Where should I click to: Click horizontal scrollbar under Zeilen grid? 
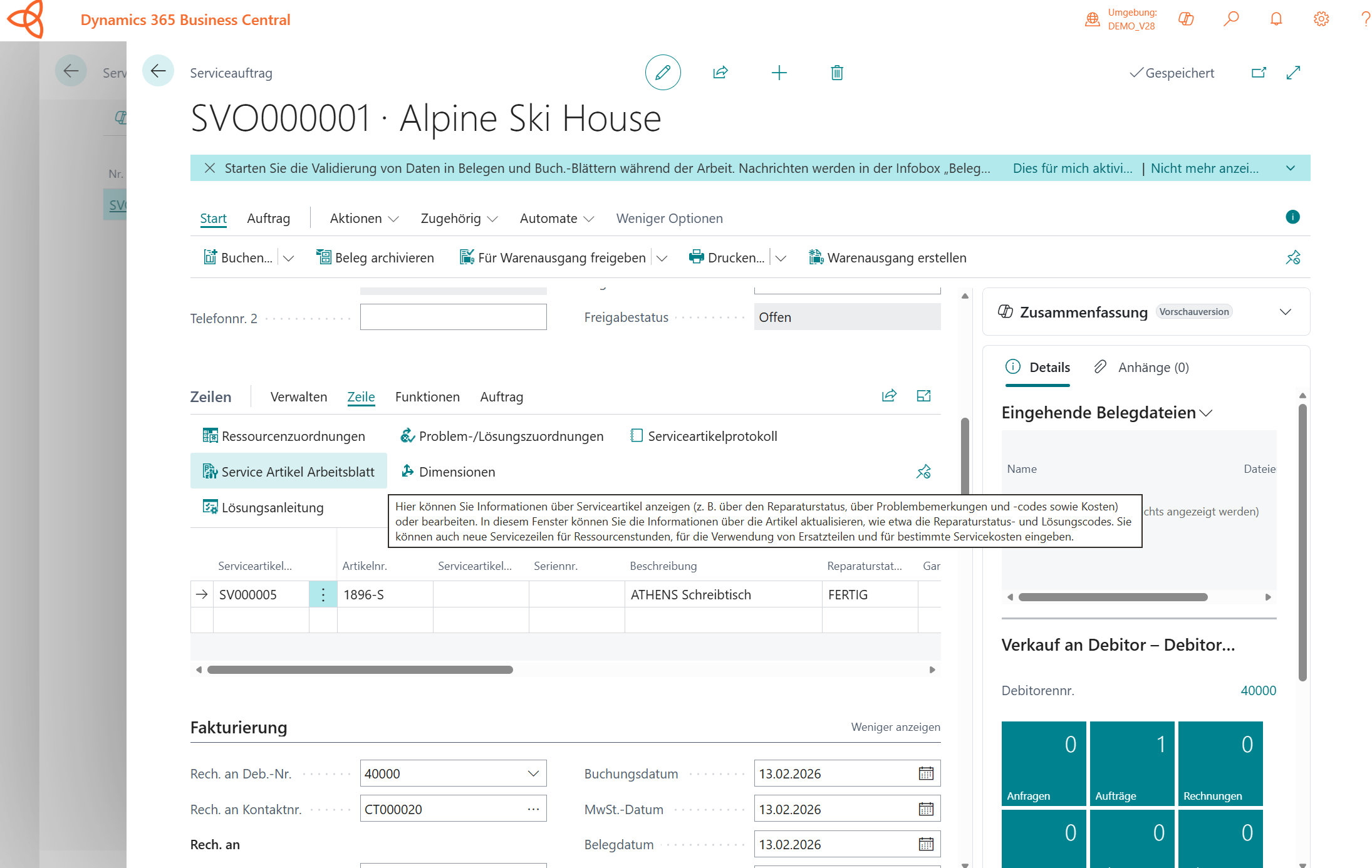(360, 669)
